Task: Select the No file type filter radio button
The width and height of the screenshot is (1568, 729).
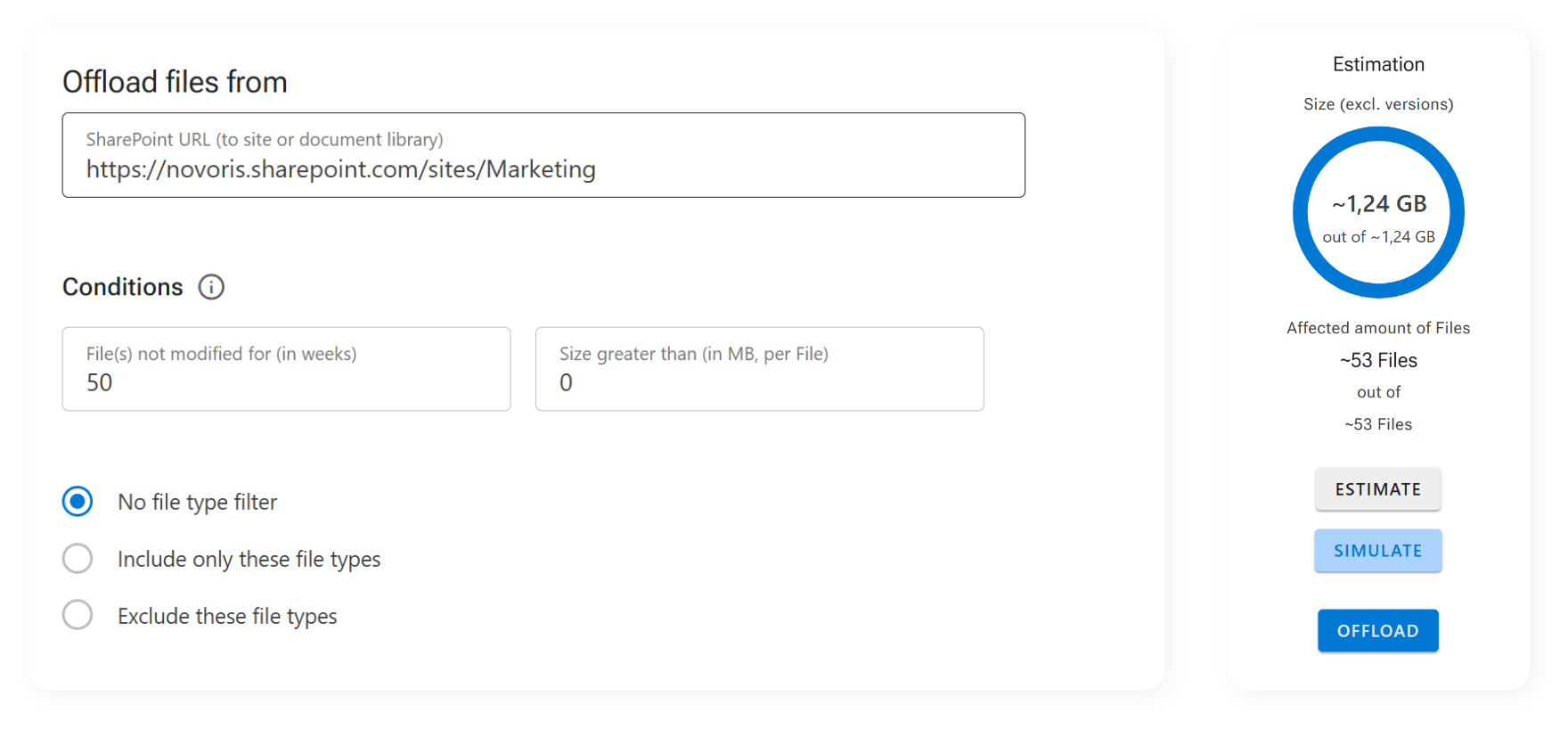Action: tap(78, 502)
